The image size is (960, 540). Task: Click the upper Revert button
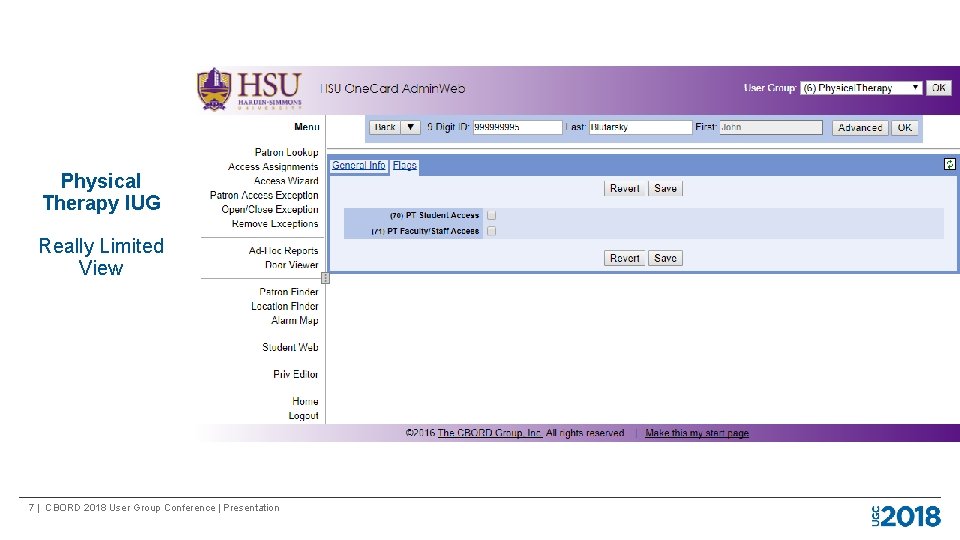click(x=624, y=189)
